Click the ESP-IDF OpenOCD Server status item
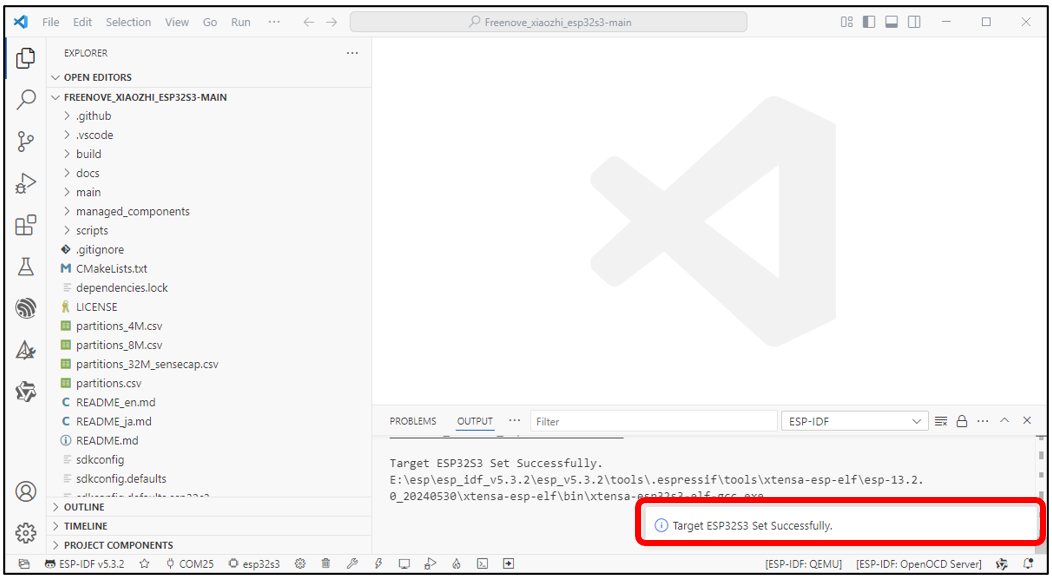The image size is (1052, 580). (x=918, y=564)
